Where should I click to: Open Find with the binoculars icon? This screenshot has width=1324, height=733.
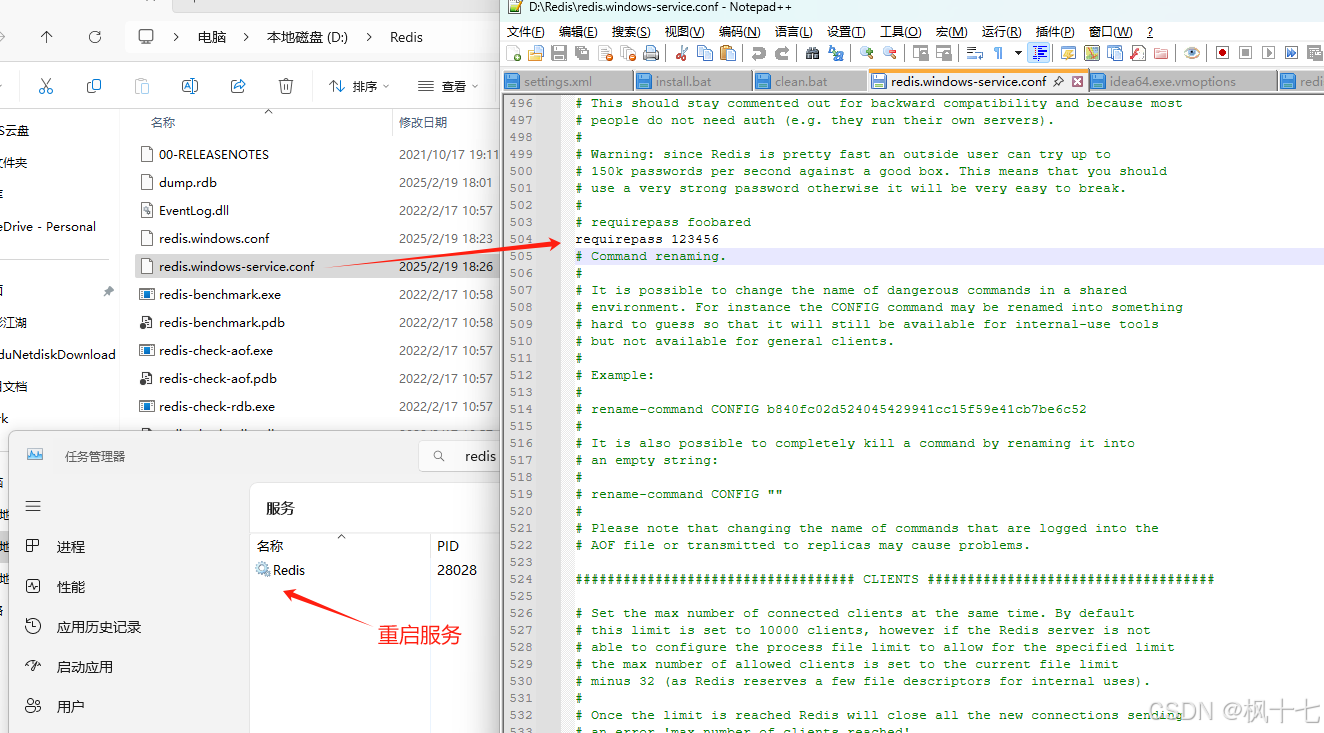pyautogui.click(x=812, y=53)
